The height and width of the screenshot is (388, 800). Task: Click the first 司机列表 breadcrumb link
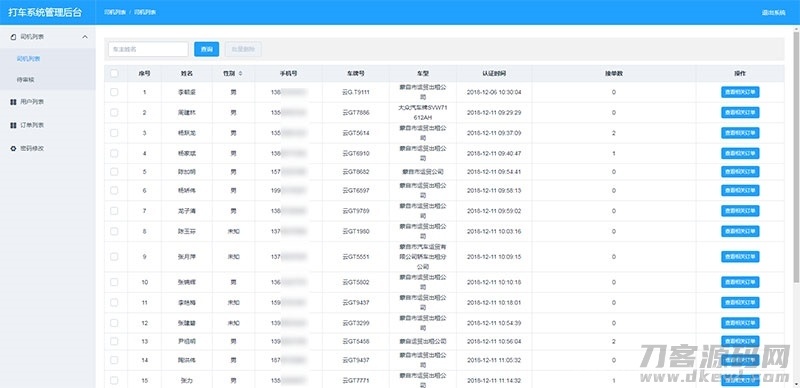click(115, 12)
